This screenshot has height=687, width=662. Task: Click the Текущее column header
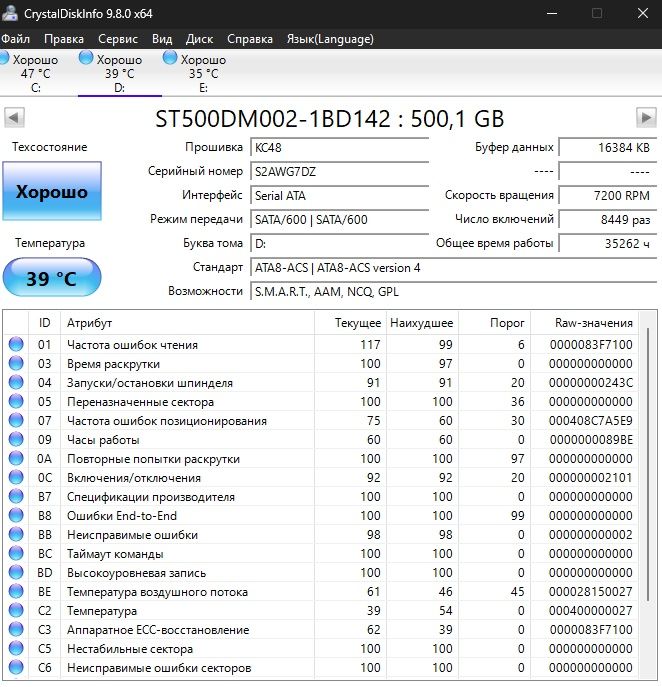pyautogui.click(x=350, y=323)
